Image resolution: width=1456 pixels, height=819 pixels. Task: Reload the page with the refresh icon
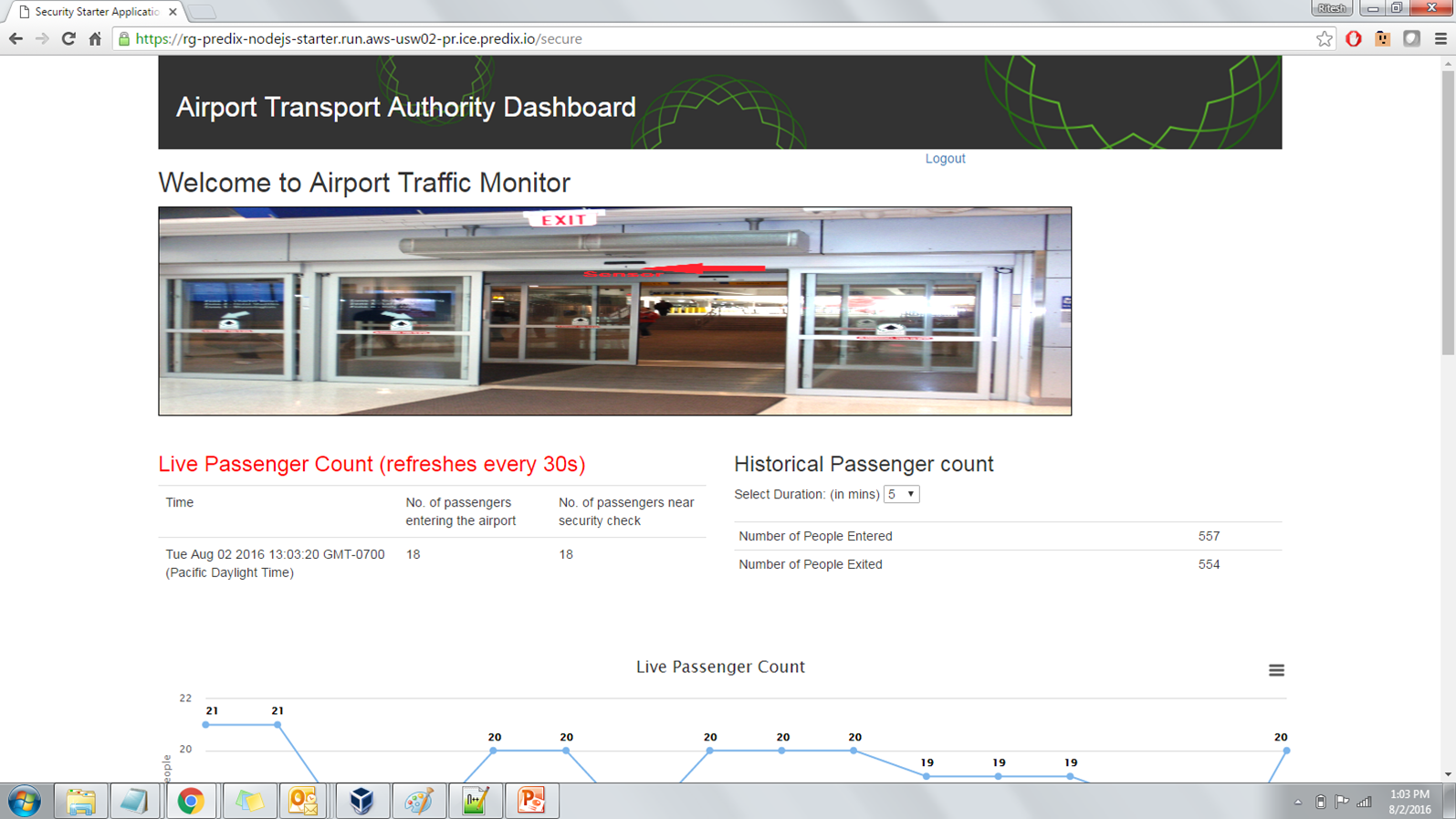68,39
